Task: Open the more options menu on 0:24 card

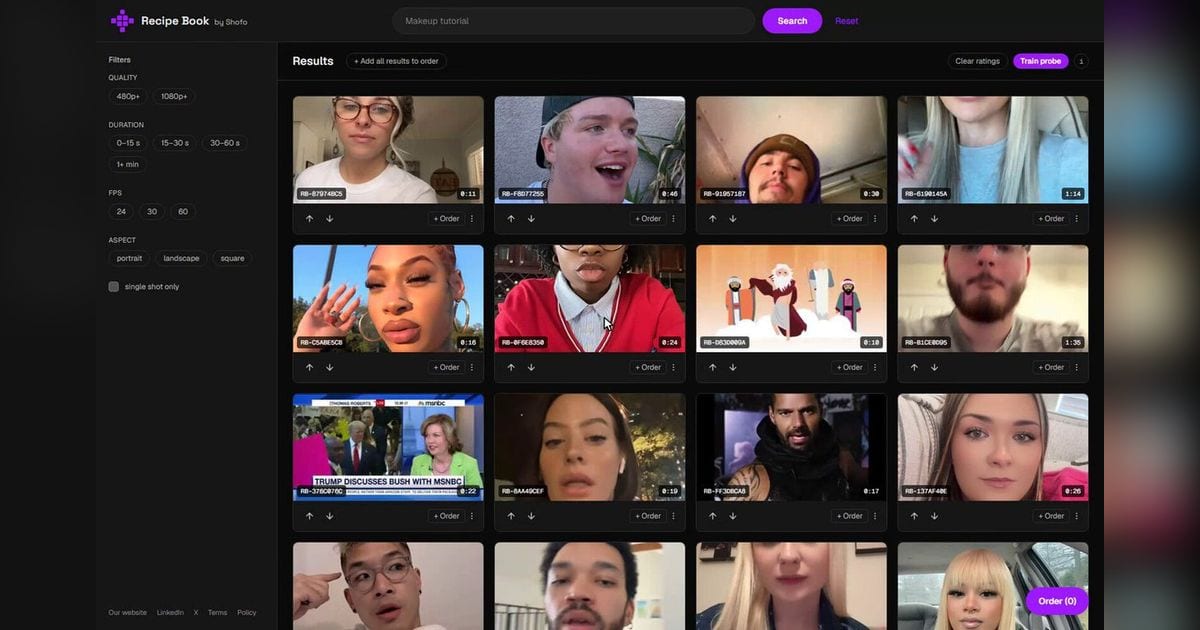Action: tap(674, 367)
